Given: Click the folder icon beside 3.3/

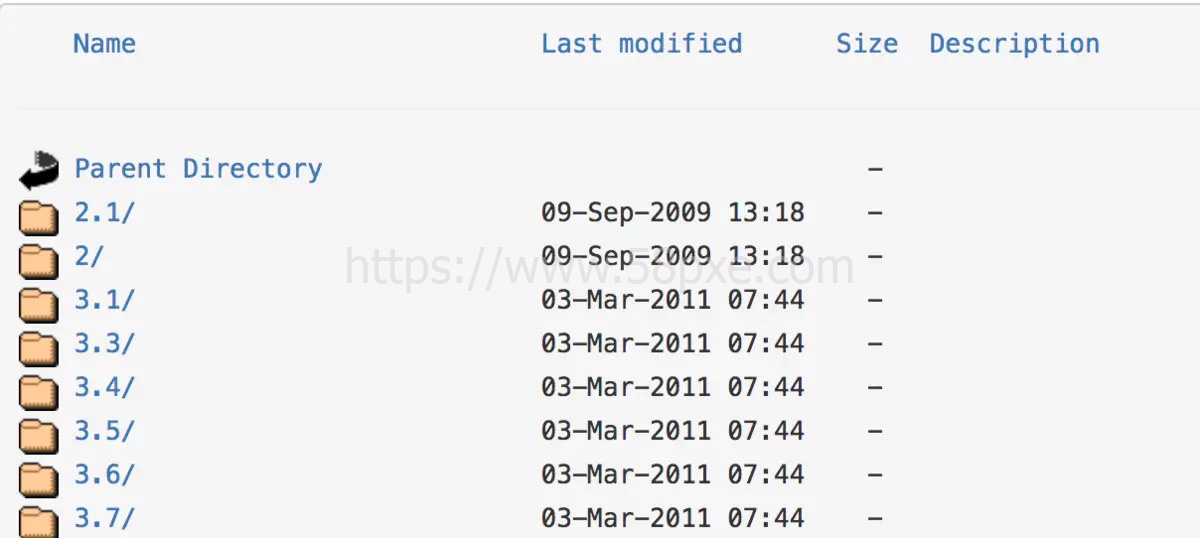Looking at the screenshot, I should tap(40, 346).
